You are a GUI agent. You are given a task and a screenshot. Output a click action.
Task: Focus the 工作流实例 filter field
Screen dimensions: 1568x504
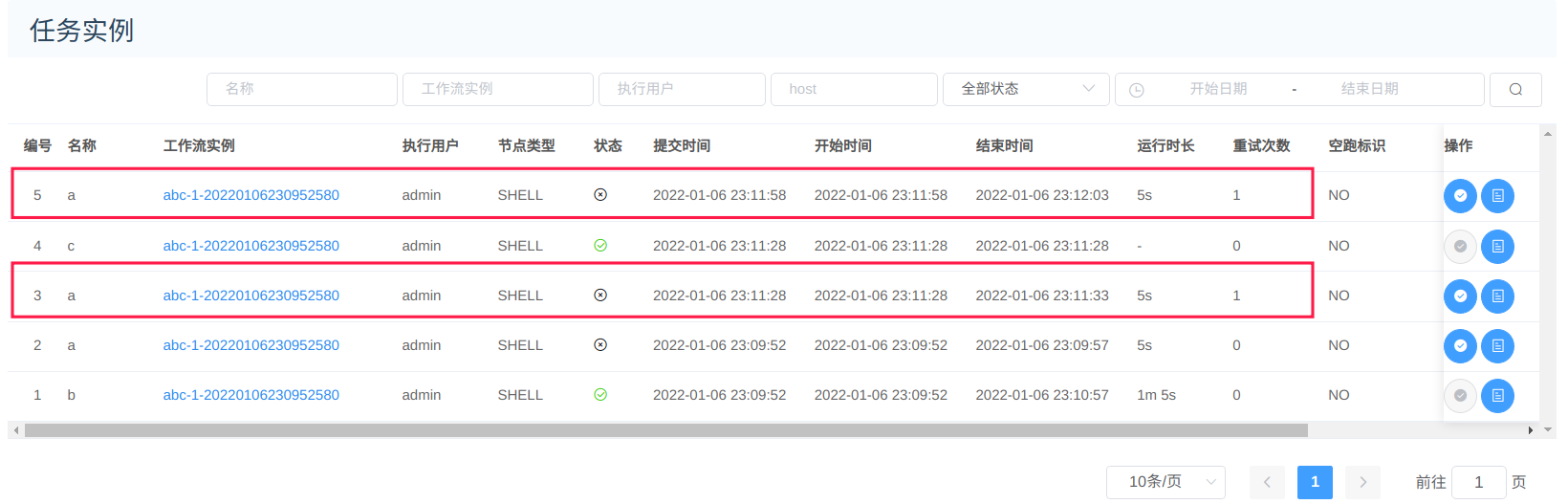coord(498,89)
